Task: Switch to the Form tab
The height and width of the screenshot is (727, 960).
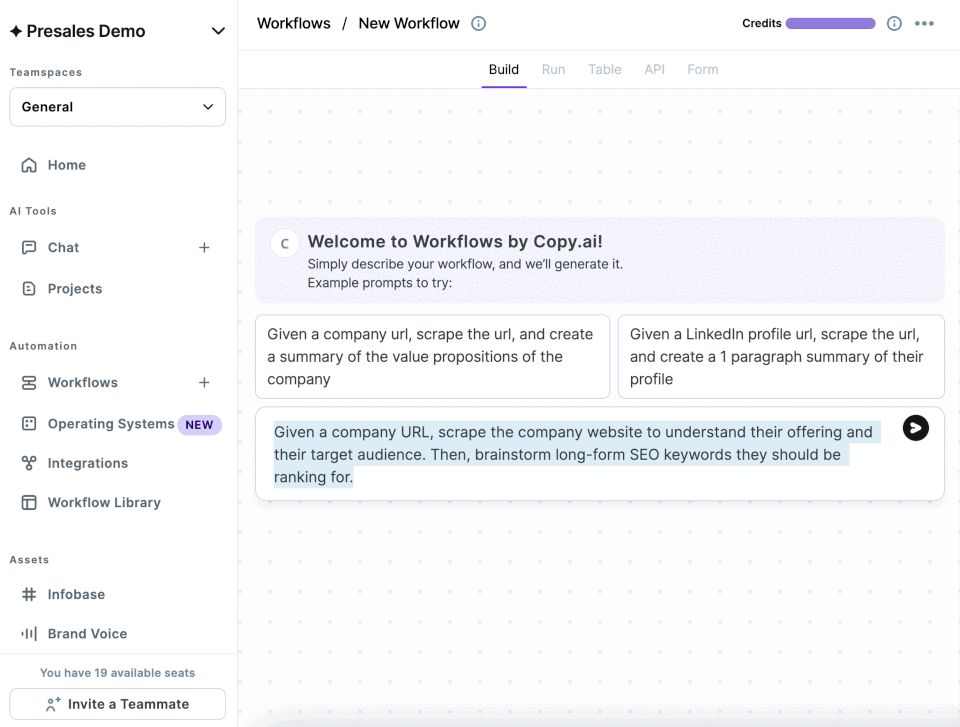Action: click(703, 70)
